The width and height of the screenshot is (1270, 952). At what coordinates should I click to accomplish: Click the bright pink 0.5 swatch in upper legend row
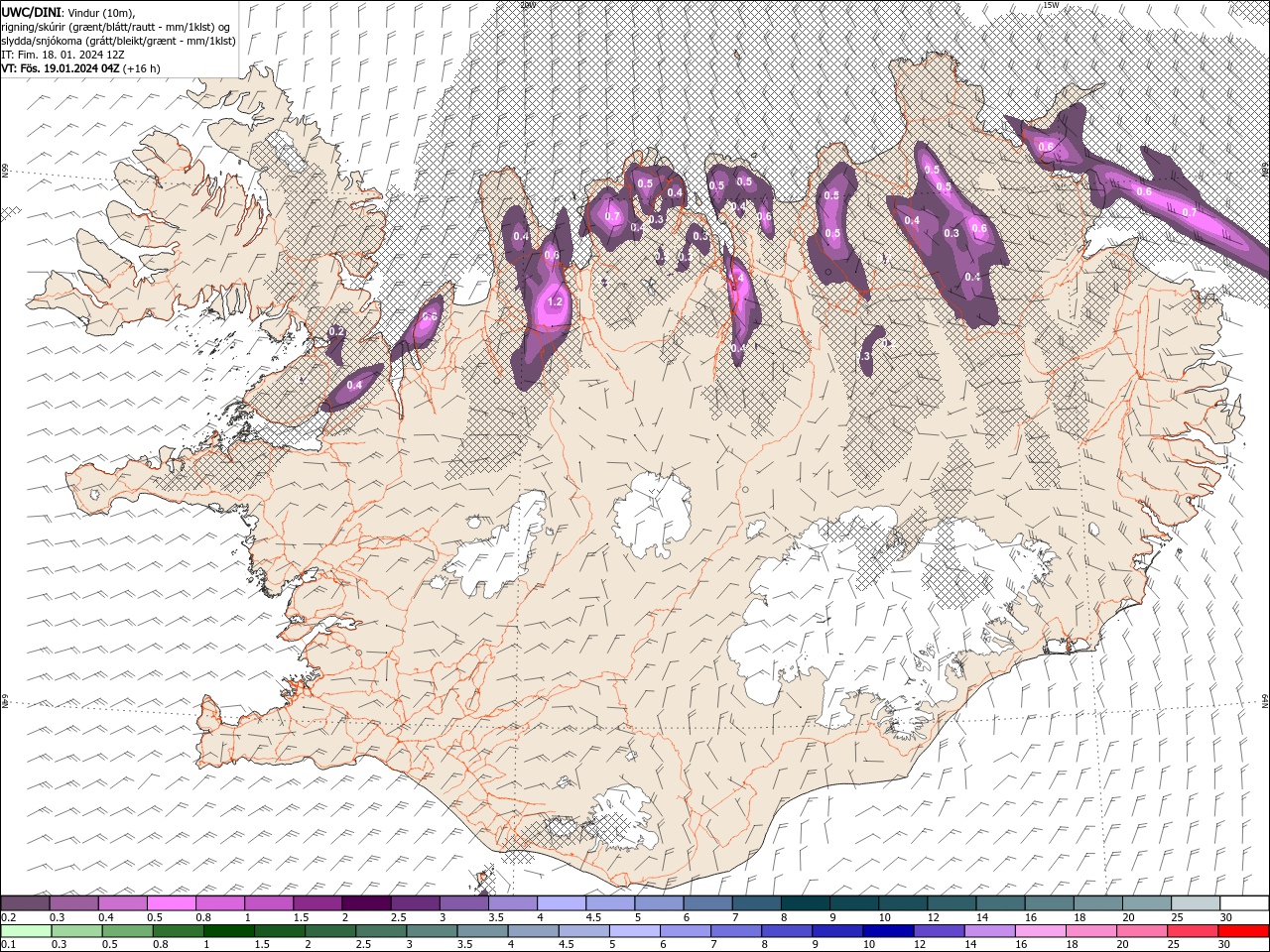172,903
